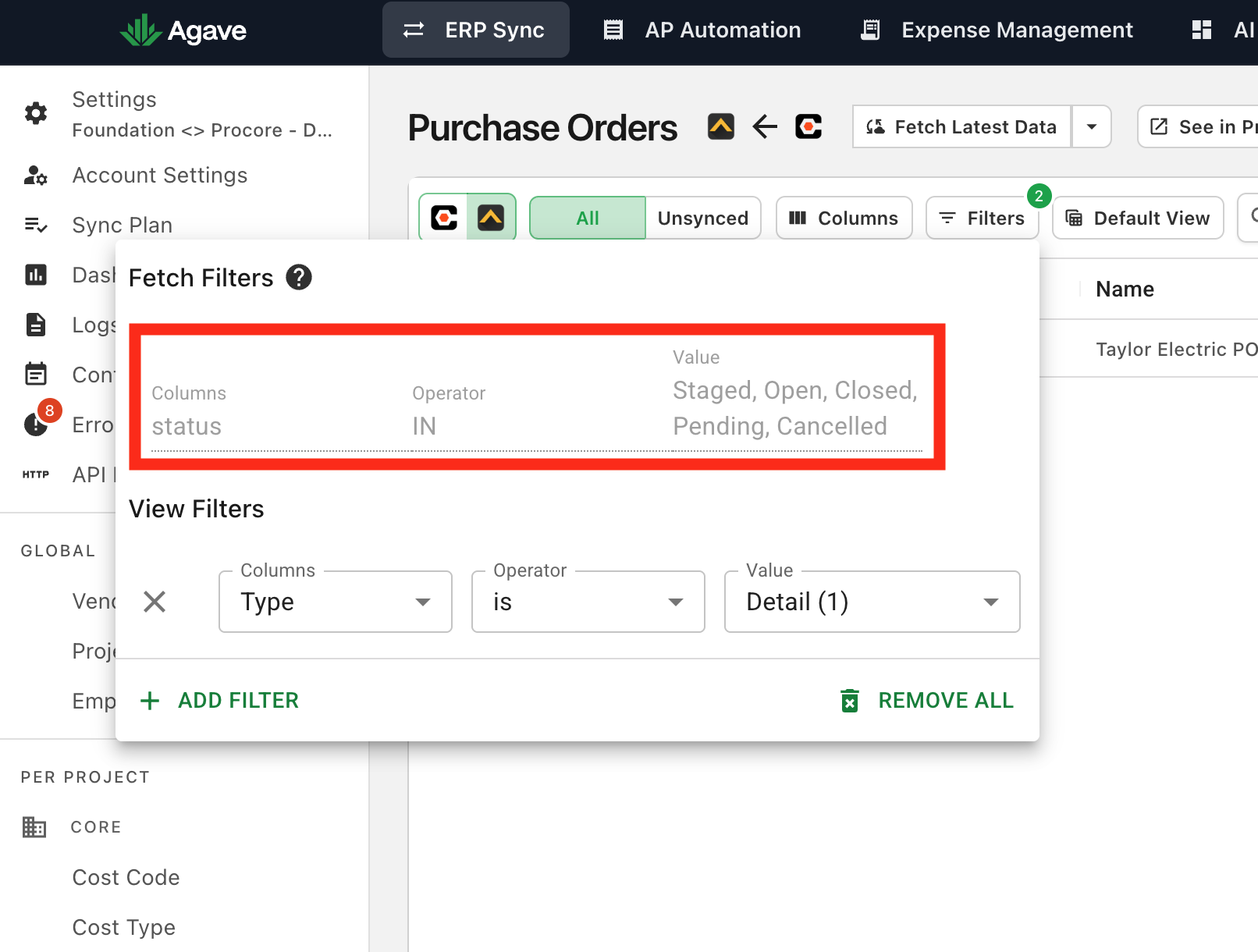Click the Settings gear icon in sidebar

point(36,113)
